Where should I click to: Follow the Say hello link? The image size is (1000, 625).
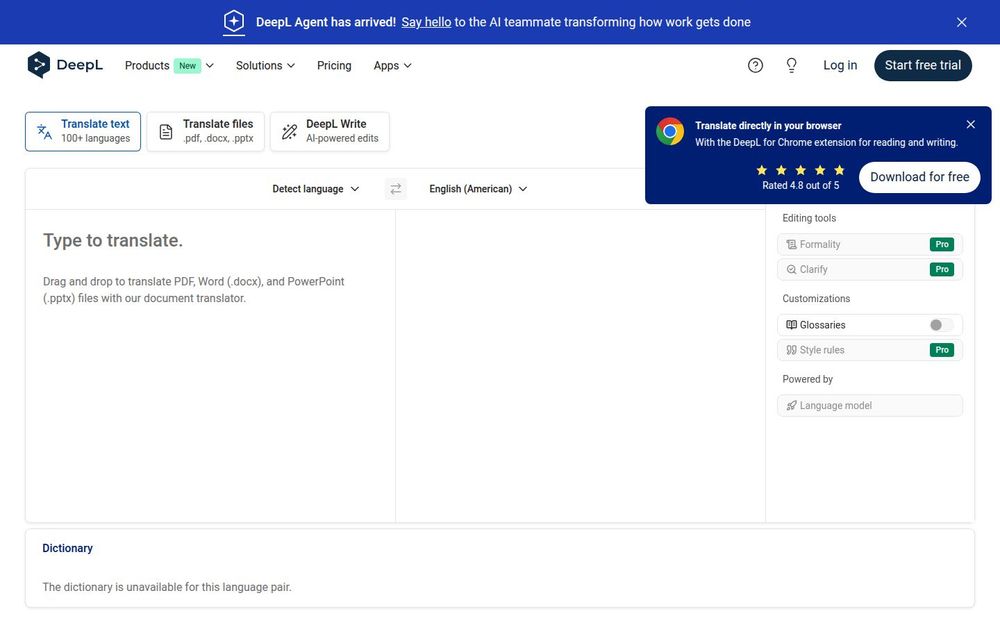tap(426, 22)
